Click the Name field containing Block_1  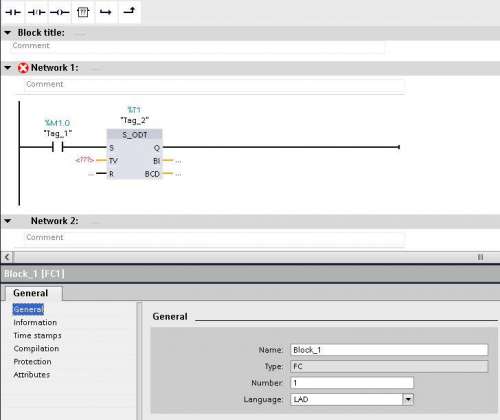[389, 350]
